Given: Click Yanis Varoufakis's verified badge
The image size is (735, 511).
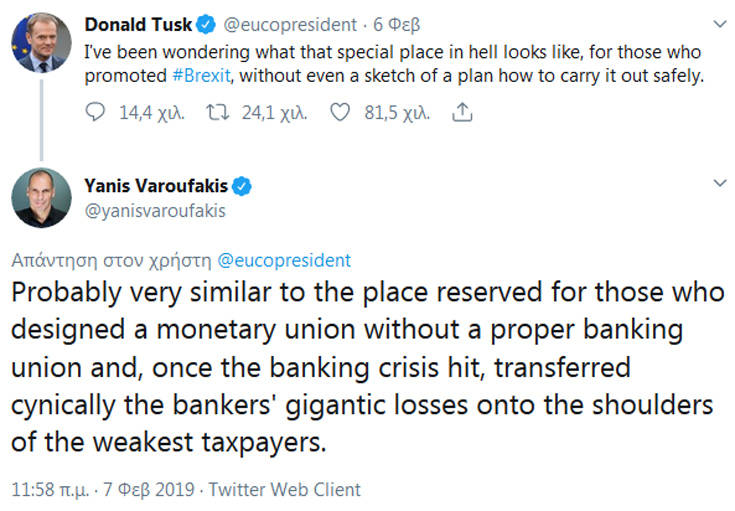Looking at the screenshot, I should [242, 186].
